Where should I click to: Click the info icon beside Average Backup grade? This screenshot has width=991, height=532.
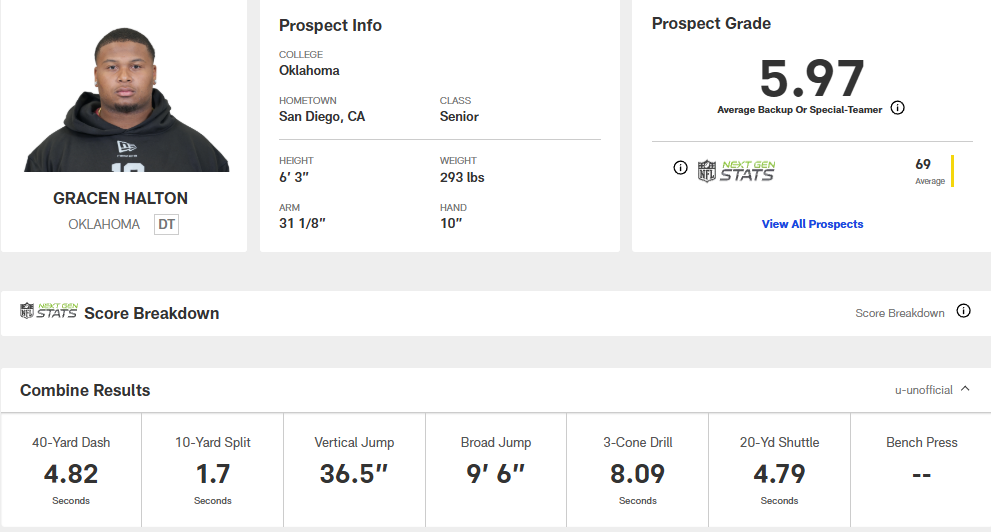click(x=897, y=108)
